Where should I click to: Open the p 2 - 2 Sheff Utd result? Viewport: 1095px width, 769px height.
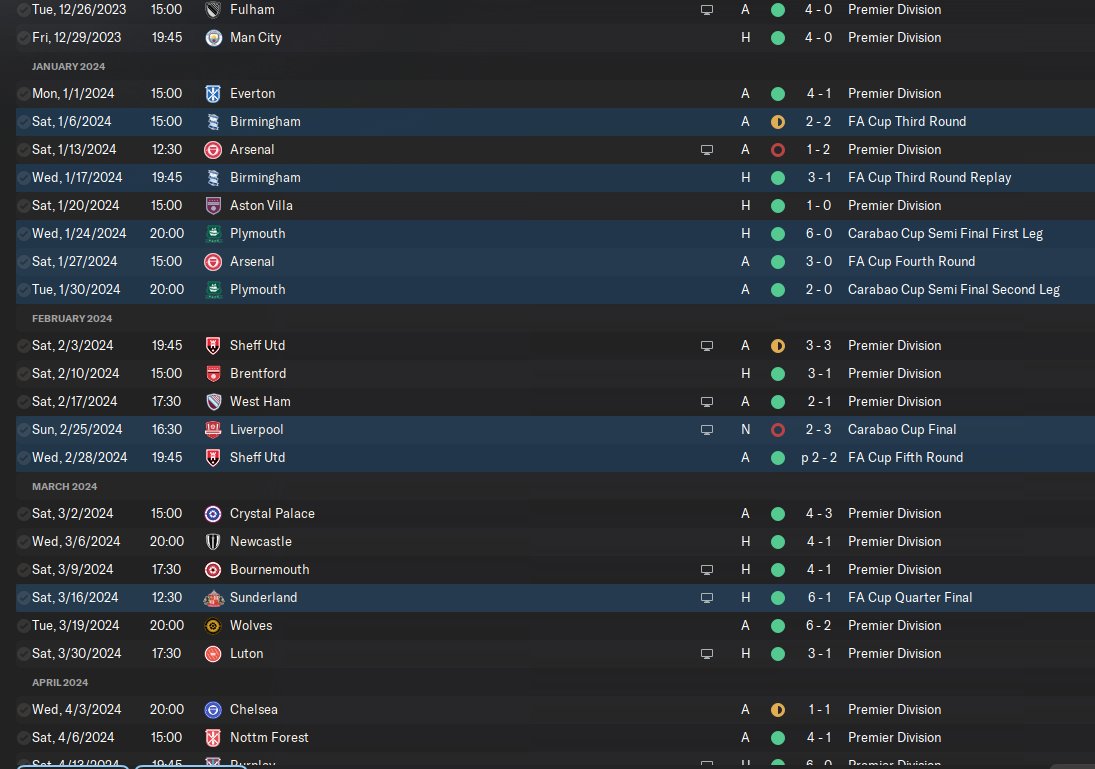[818, 457]
